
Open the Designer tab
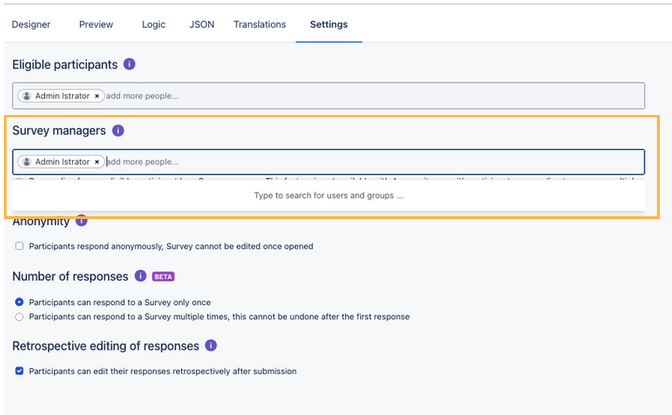pyautogui.click(x=32, y=24)
